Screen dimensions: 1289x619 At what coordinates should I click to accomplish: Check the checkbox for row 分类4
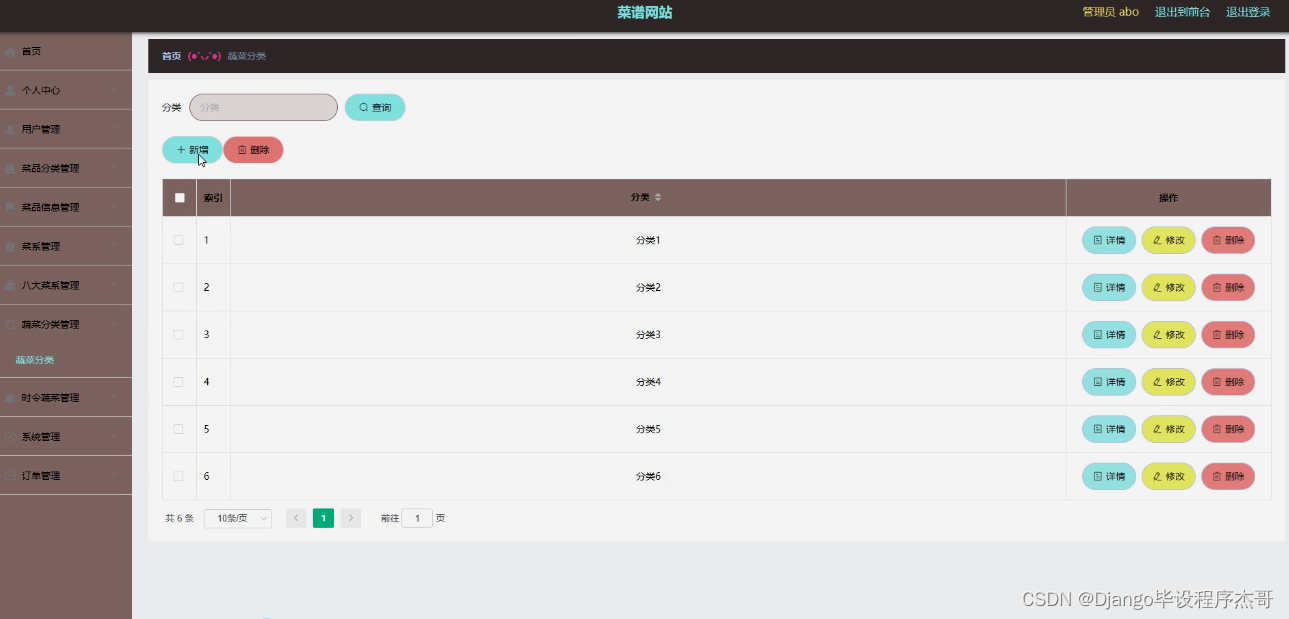pos(179,382)
